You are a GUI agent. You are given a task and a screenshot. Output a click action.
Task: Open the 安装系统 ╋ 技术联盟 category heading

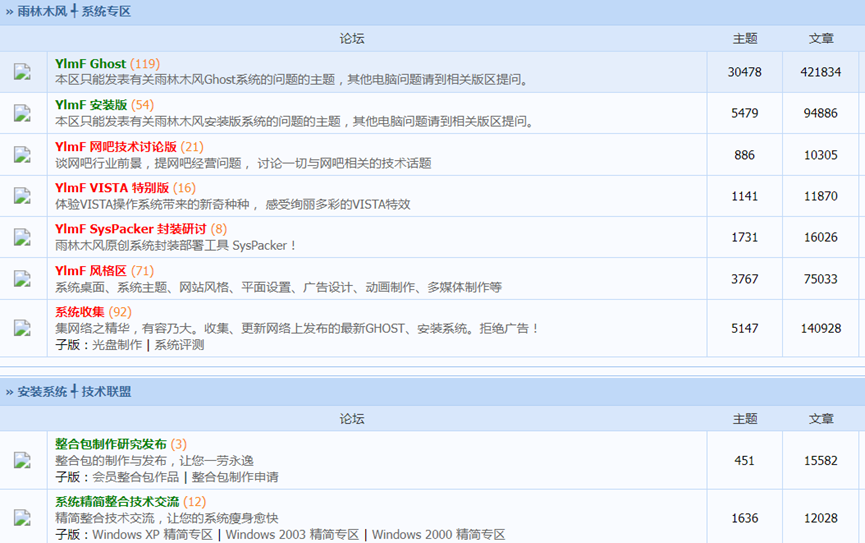click(x=74, y=392)
